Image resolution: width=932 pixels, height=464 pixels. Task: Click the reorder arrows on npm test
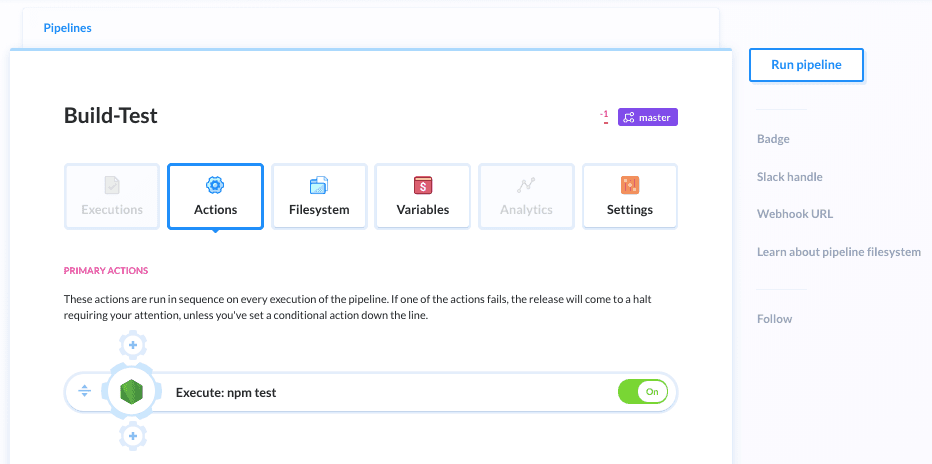point(85,392)
